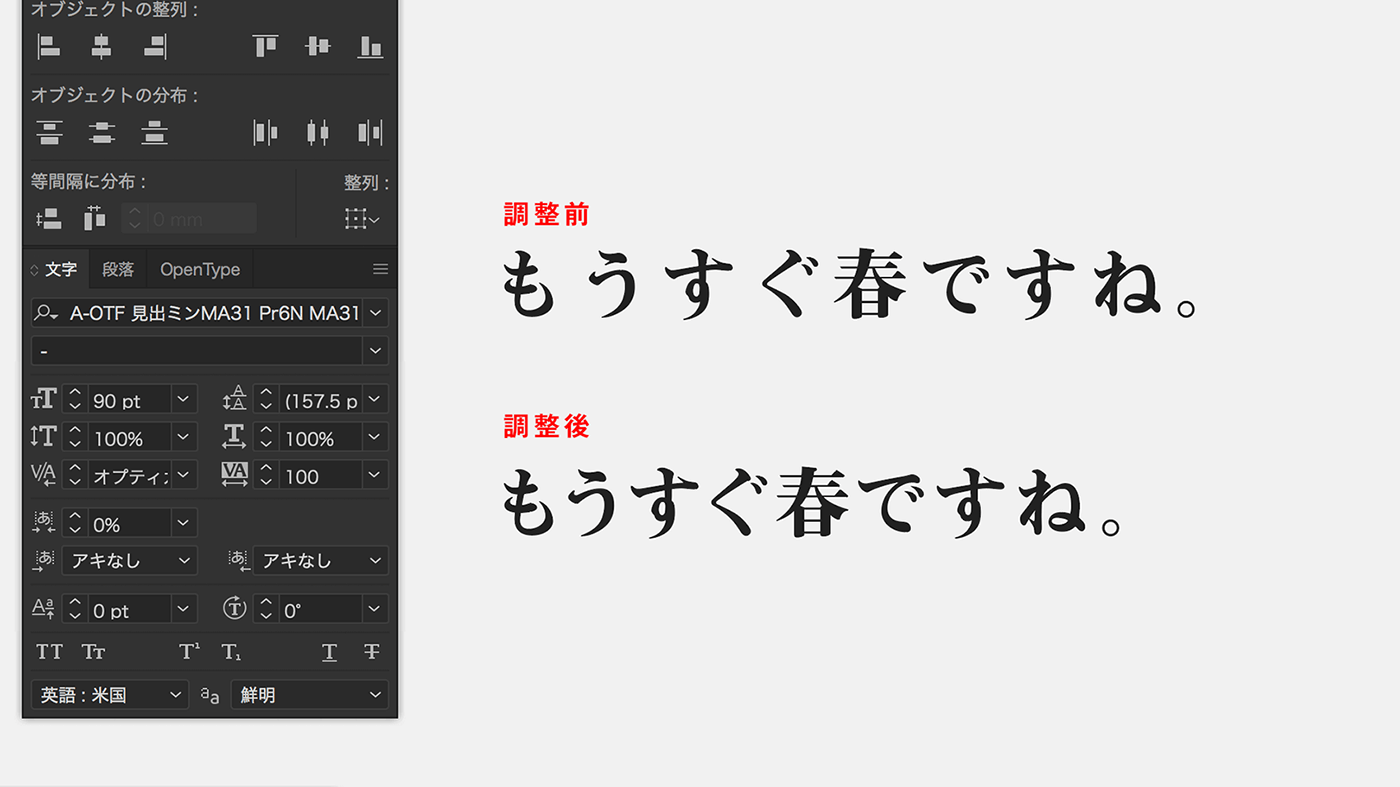Click the horizontal align right icon
The height and width of the screenshot is (787, 1400).
click(x=155, y=46)
